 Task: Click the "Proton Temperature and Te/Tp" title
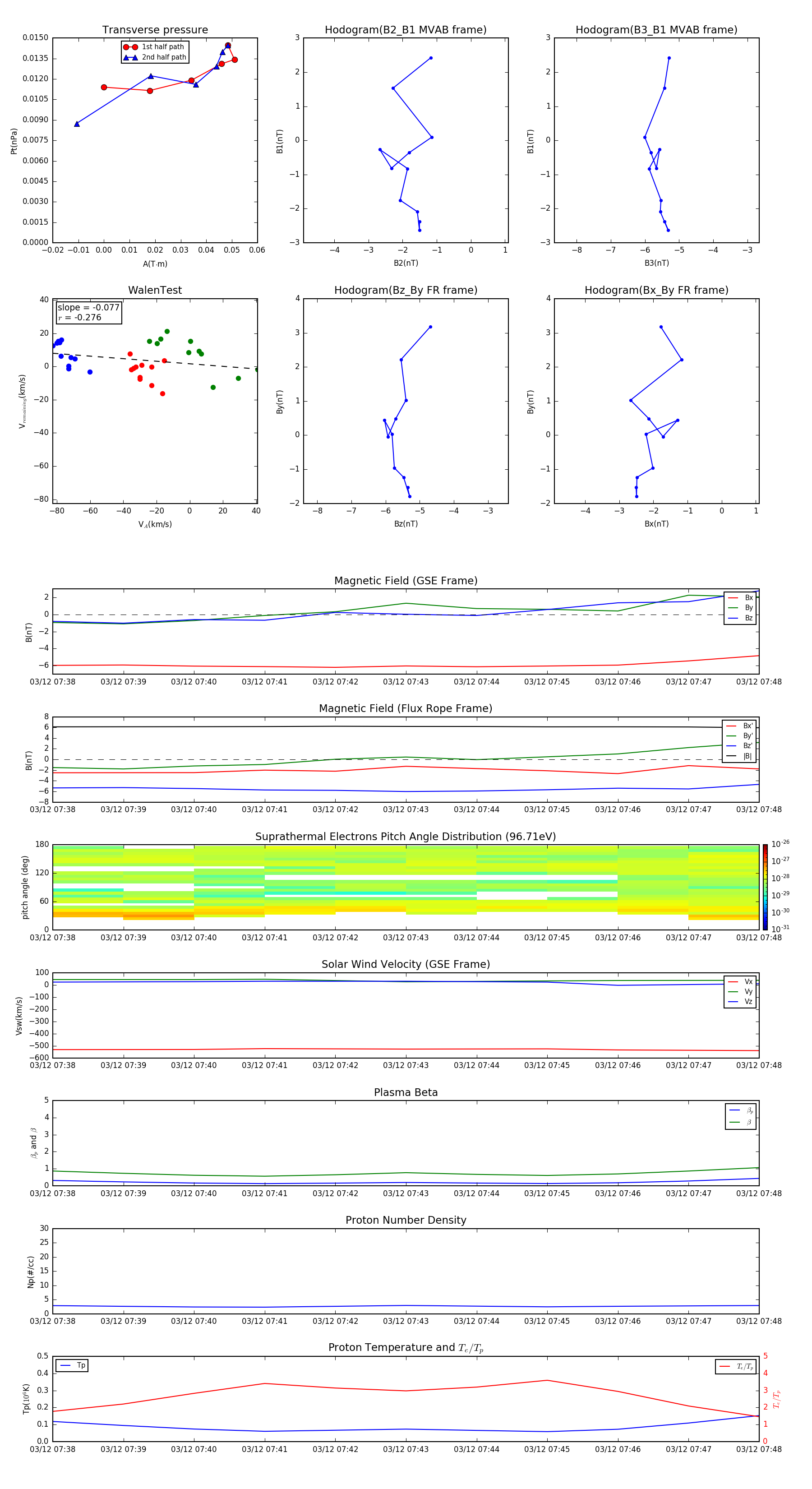(x=406, y=1348)
